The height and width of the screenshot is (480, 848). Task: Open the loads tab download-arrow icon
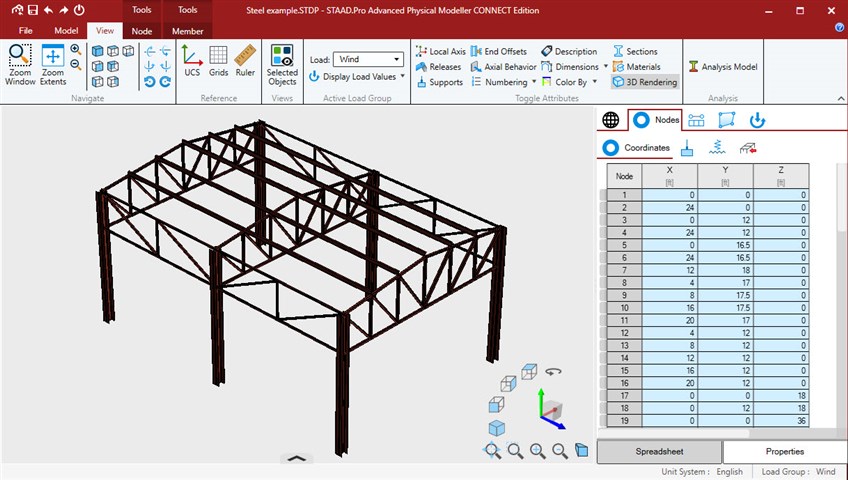(x=757, y=120)
